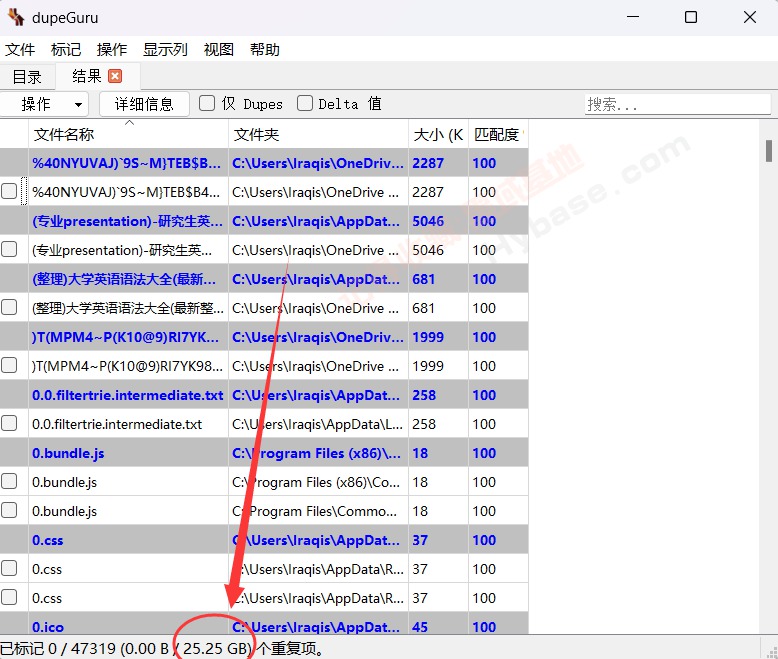Viewport: 778px width, 659px height.
Task: Expand the 视图 menu
Action: 218,49
